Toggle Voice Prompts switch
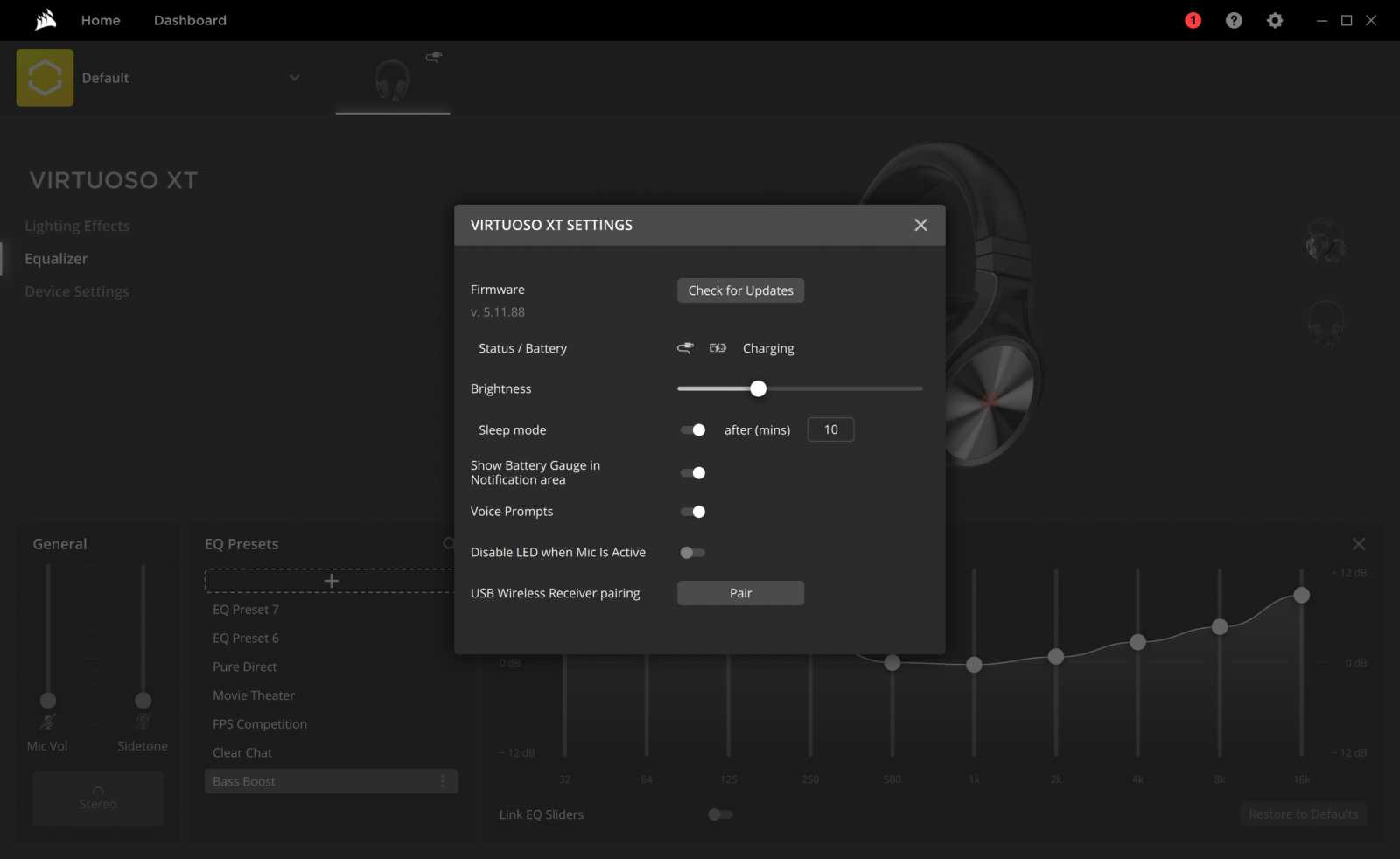This screenshot has width=1400, height=859. click(693, 512)
